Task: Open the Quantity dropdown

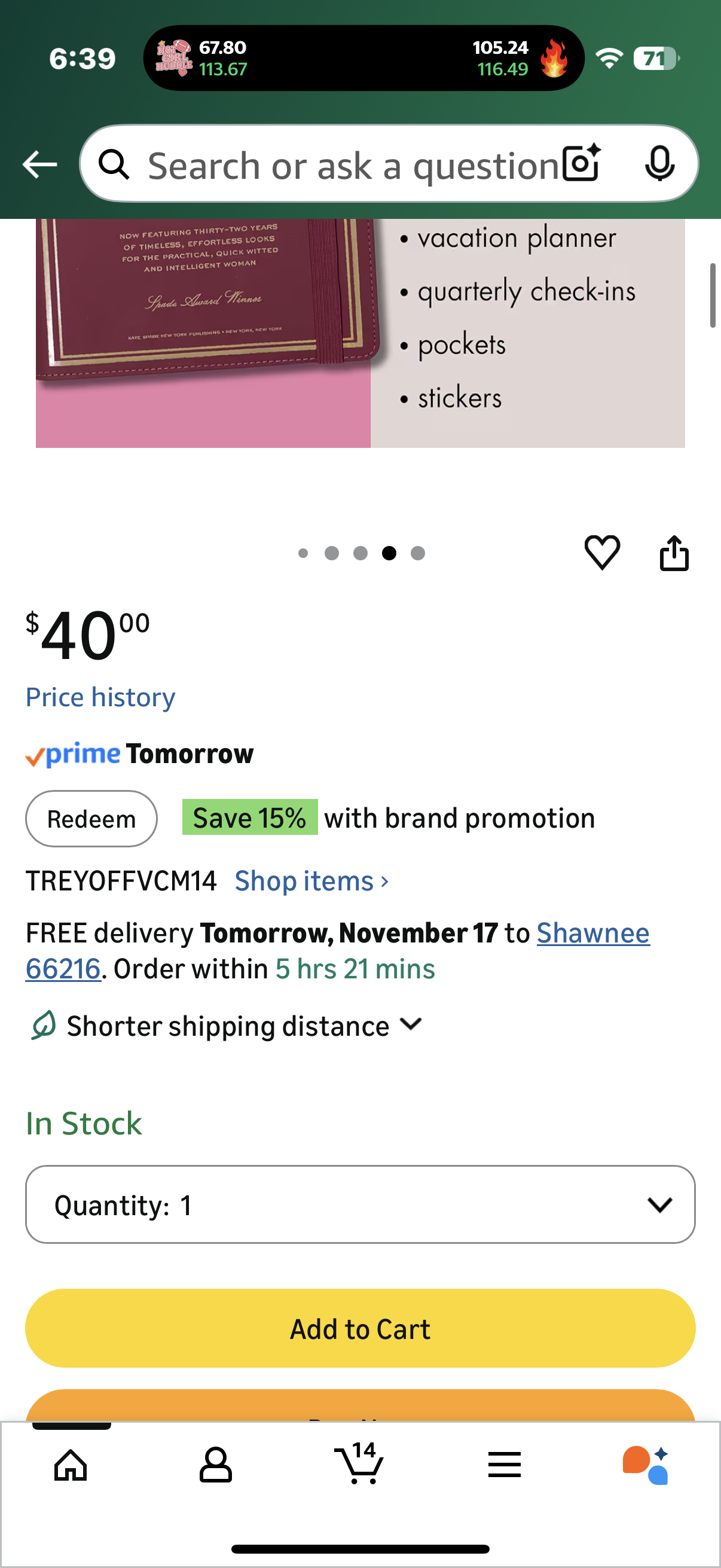Action: (360, 1204)
